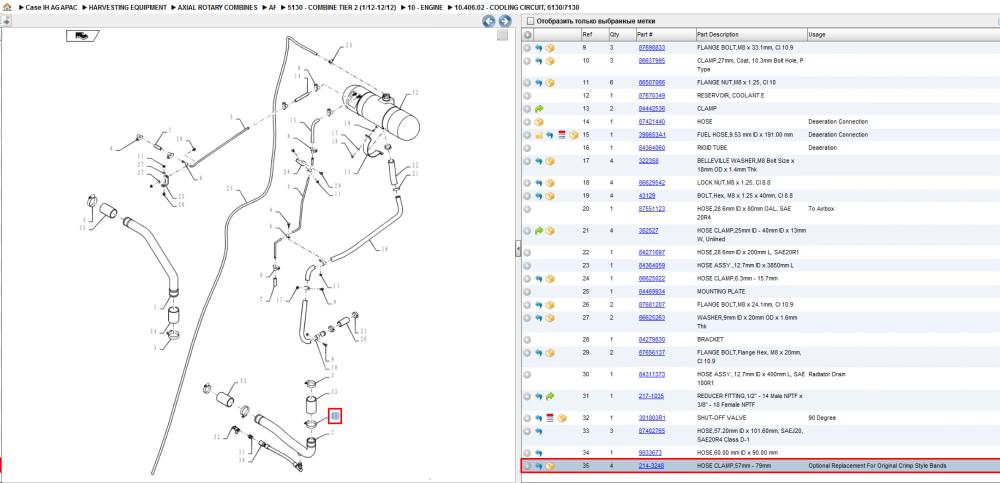Viewport: 1000px width, 483px height.
Task: Click blue arrow icon for Ref 19 bolt
Action: coord(538,195)
